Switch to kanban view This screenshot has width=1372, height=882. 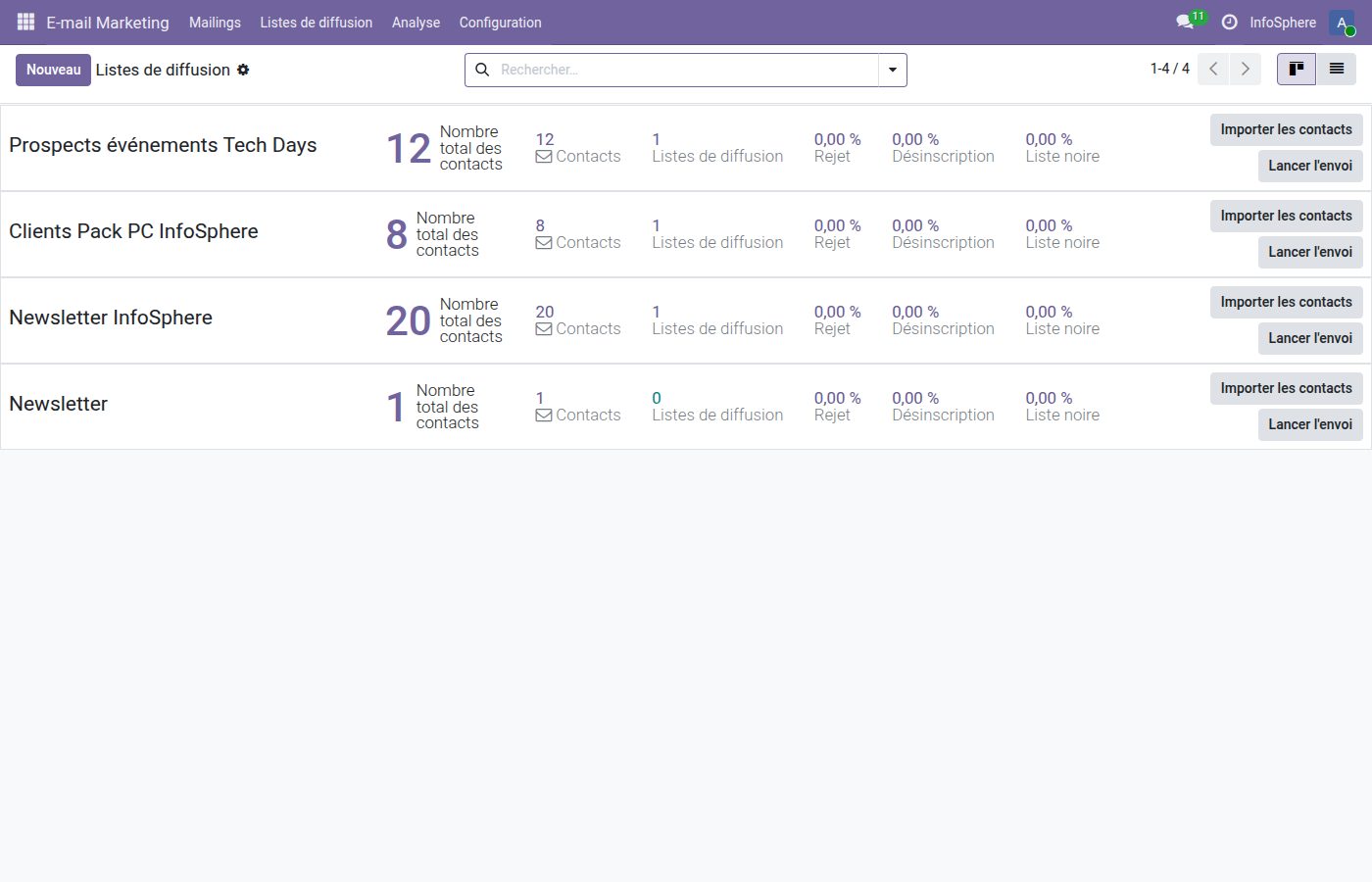point(1296,69)
